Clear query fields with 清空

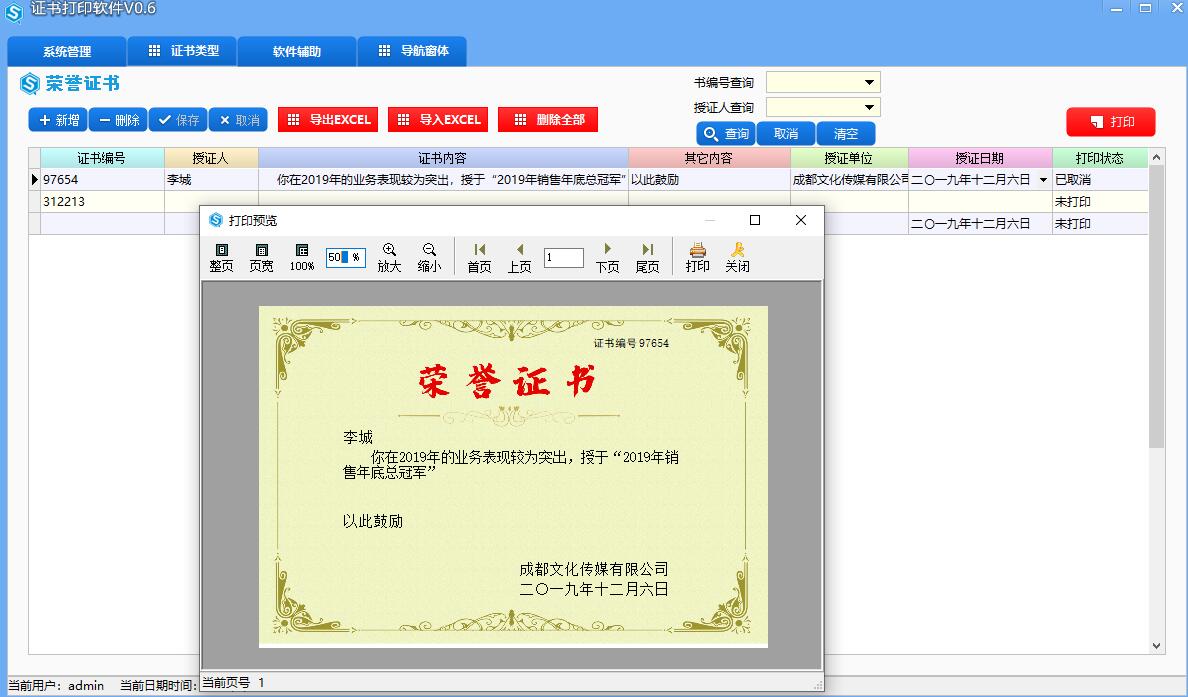tap(846, 134)
